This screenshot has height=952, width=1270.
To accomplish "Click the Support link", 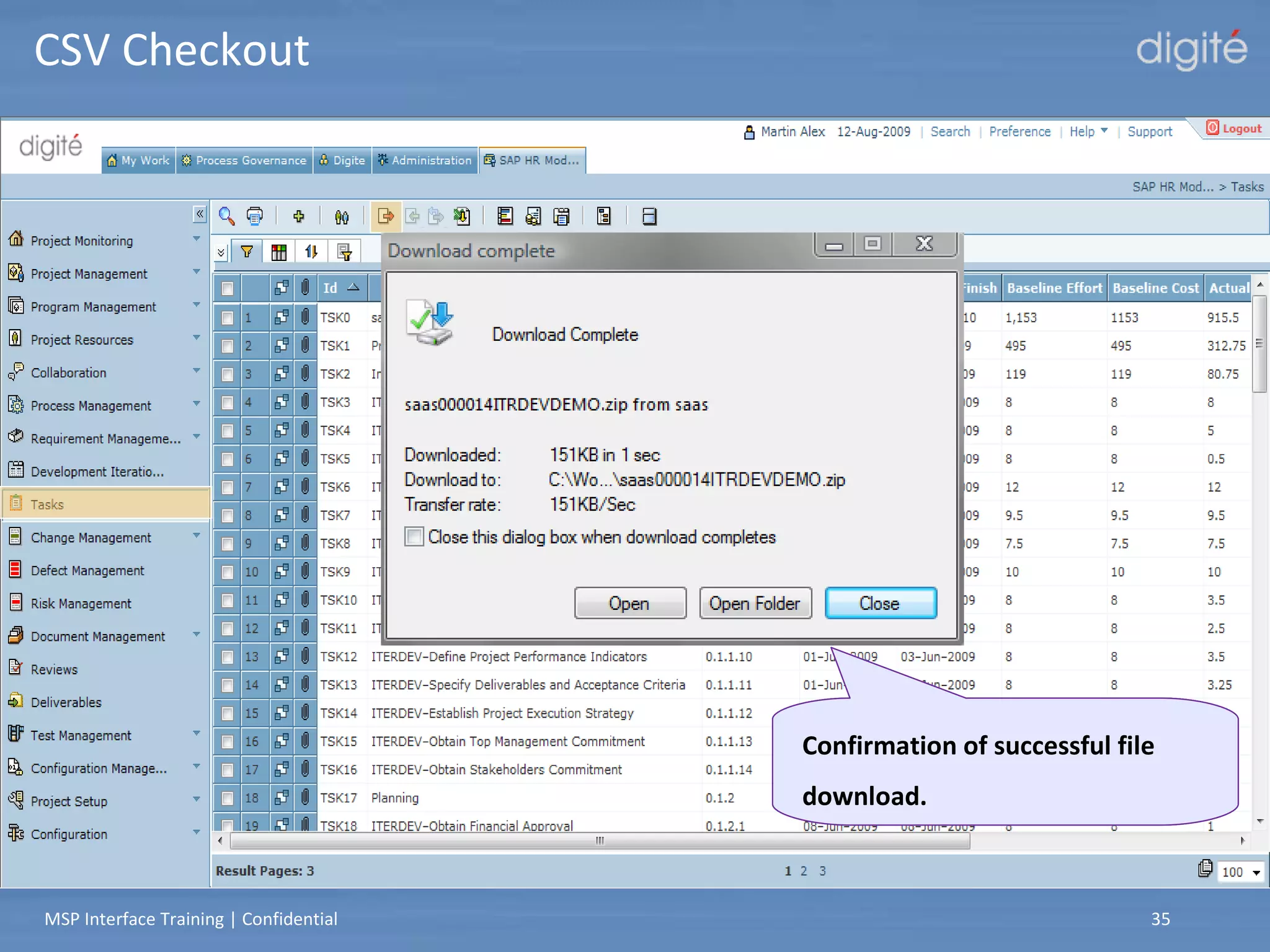I will tap(1150, 131).
